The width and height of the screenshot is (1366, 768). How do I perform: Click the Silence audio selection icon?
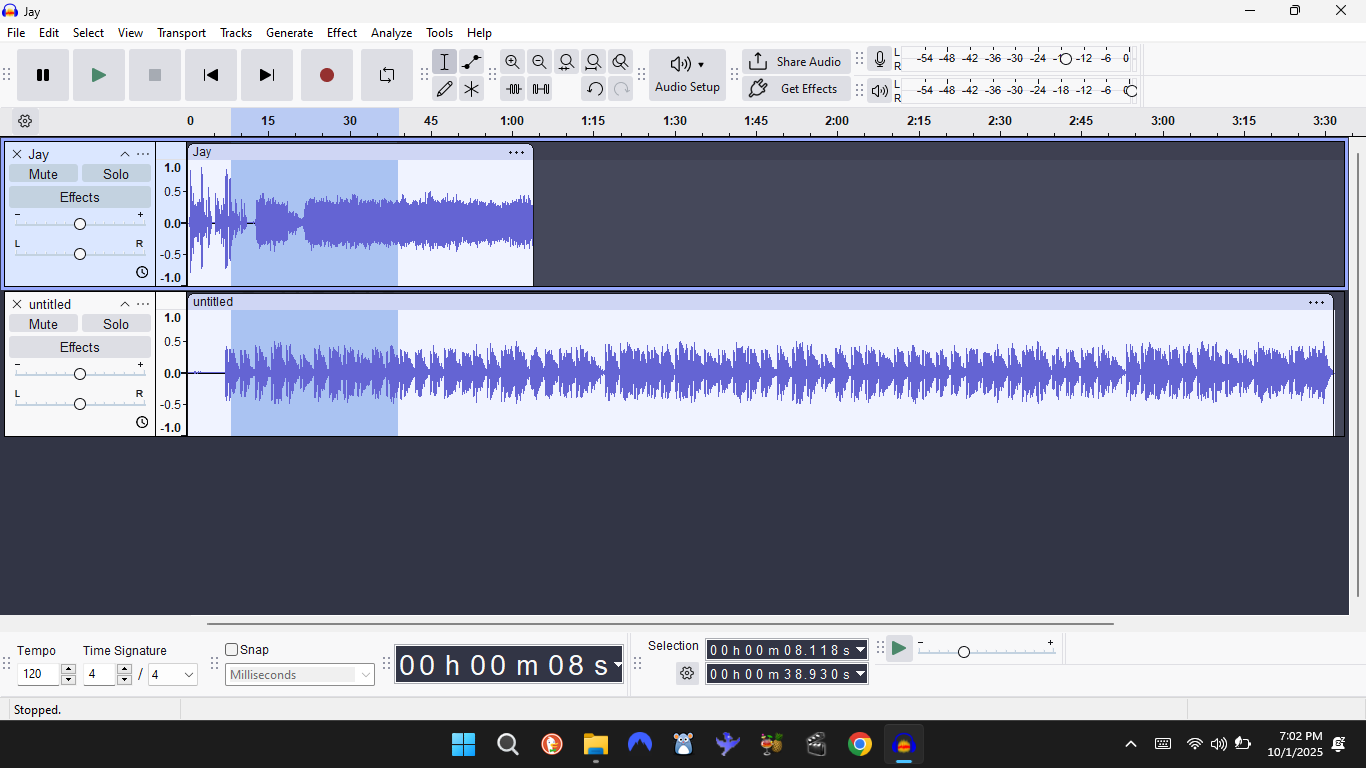540,89
